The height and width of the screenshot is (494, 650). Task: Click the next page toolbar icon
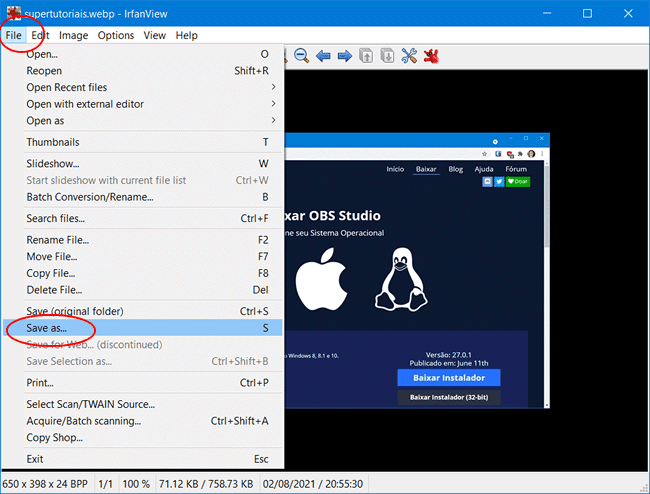click(x=388, y=56)
